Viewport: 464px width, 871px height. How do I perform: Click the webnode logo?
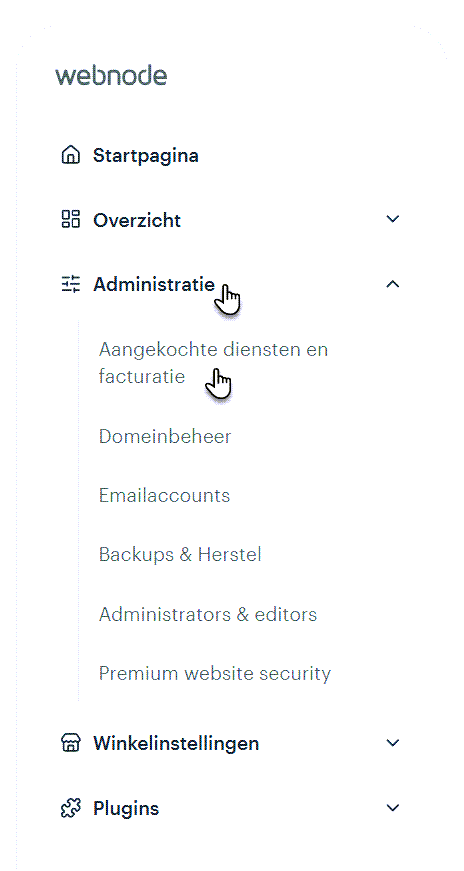point(111,75)
